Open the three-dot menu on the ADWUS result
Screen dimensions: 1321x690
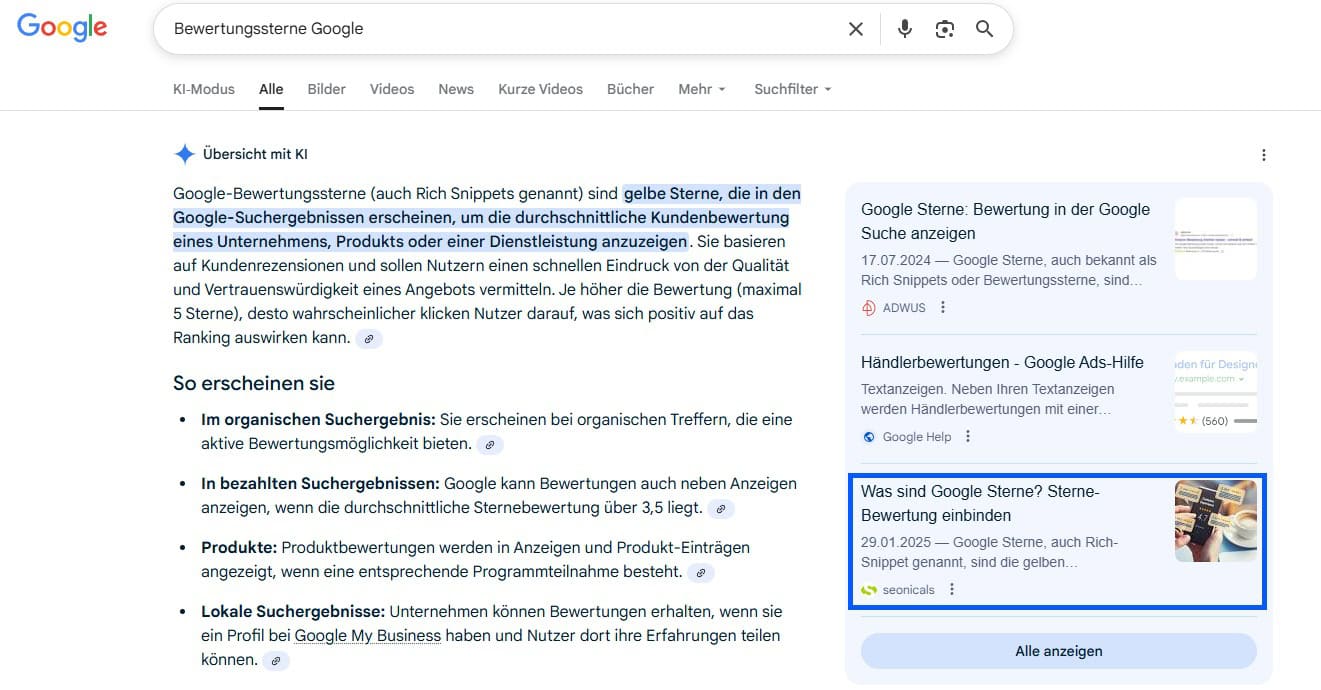942,307
